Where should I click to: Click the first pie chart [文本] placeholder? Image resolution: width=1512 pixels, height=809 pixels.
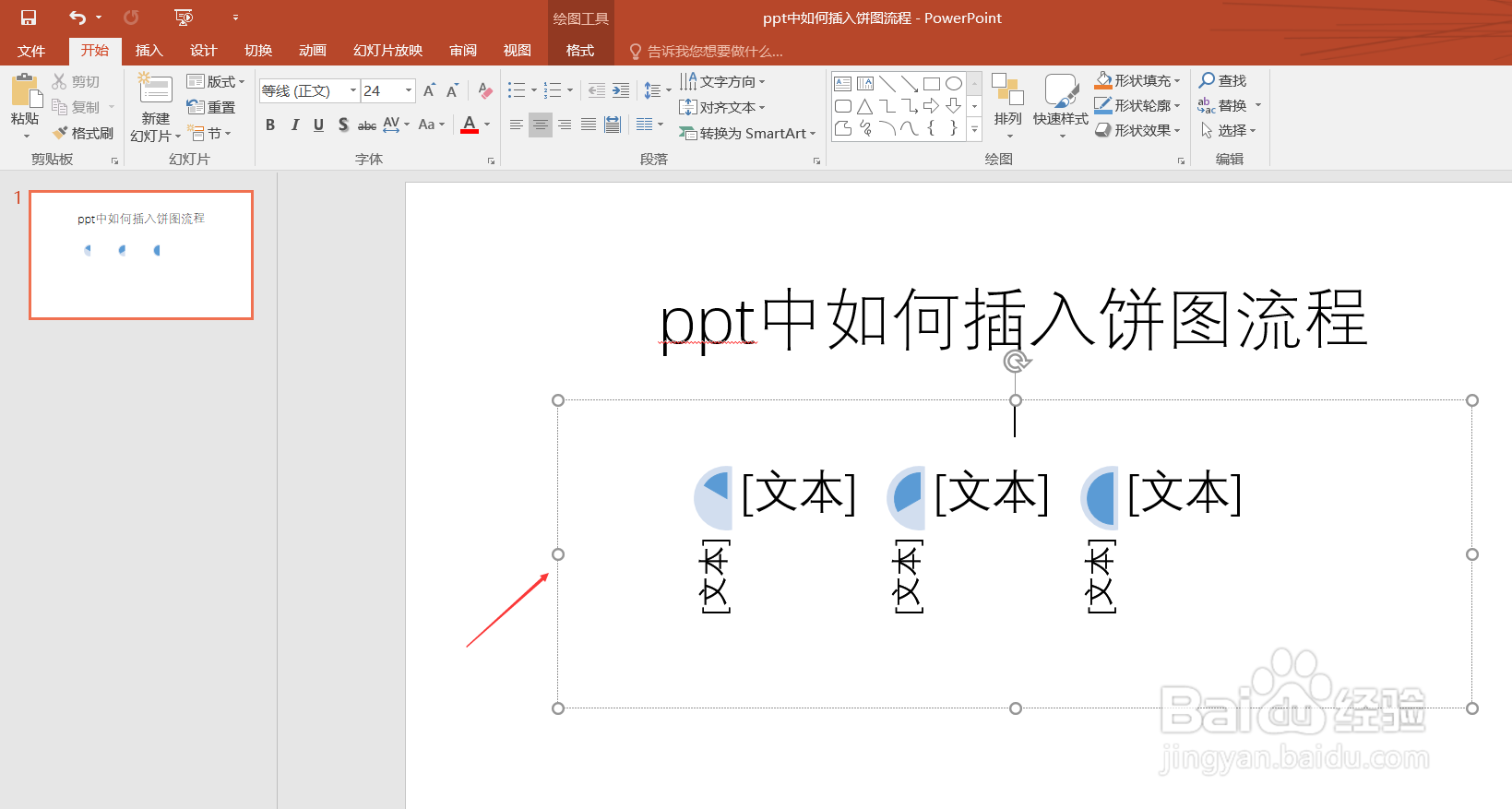[799, 494]
